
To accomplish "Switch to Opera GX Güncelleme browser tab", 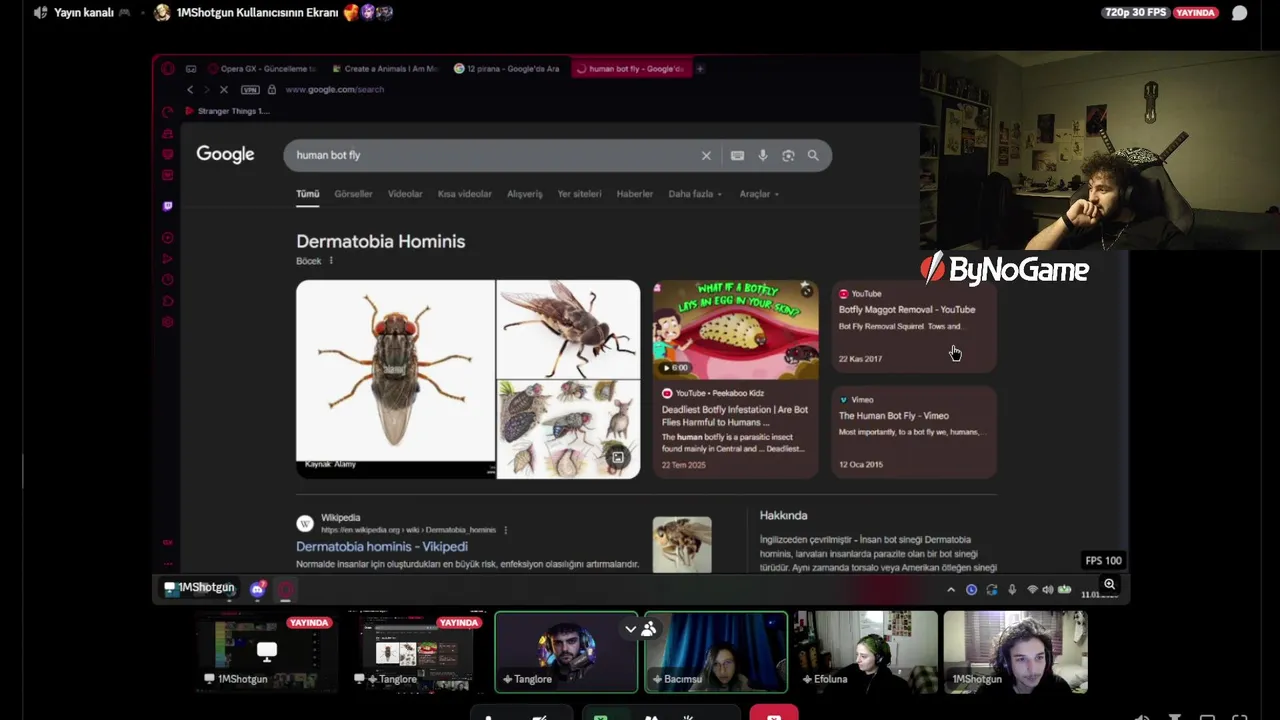I will [x=263, y=69].
